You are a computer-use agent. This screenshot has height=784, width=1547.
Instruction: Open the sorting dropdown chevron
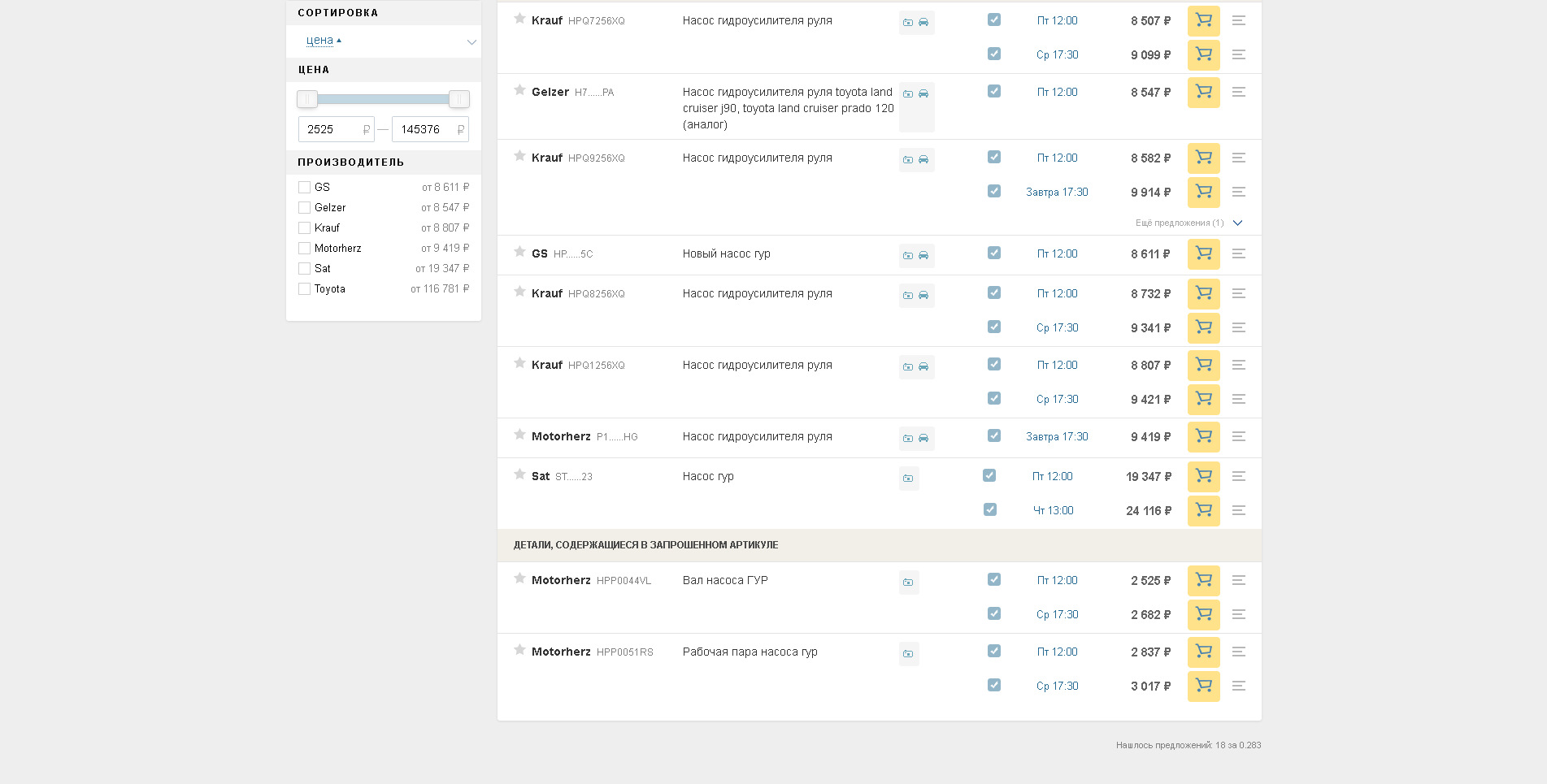pyautogui.click(x=471, y=42)
